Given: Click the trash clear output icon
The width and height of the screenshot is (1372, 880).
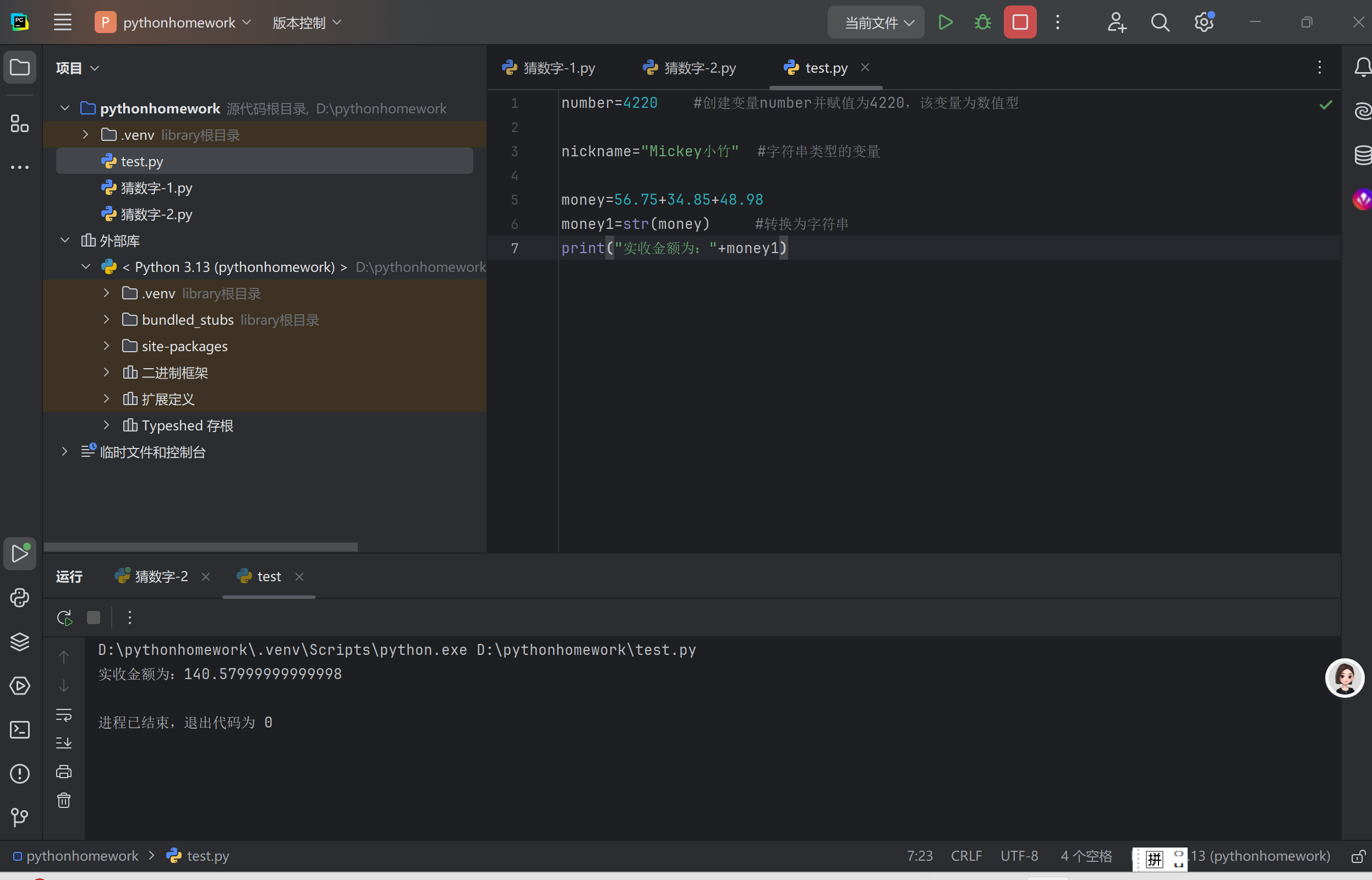Looking at the screenshot, I should (64, 800).
